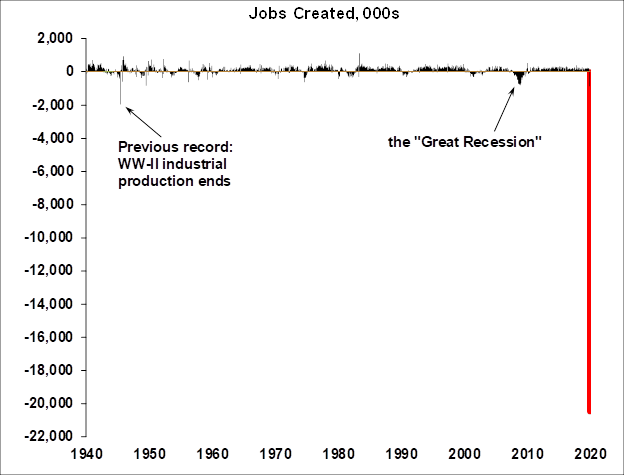Image resolution: width=625 pixels, height=476 pixels.
Task: Click the red 2020 job-loss bar
Action: (590, 242)
